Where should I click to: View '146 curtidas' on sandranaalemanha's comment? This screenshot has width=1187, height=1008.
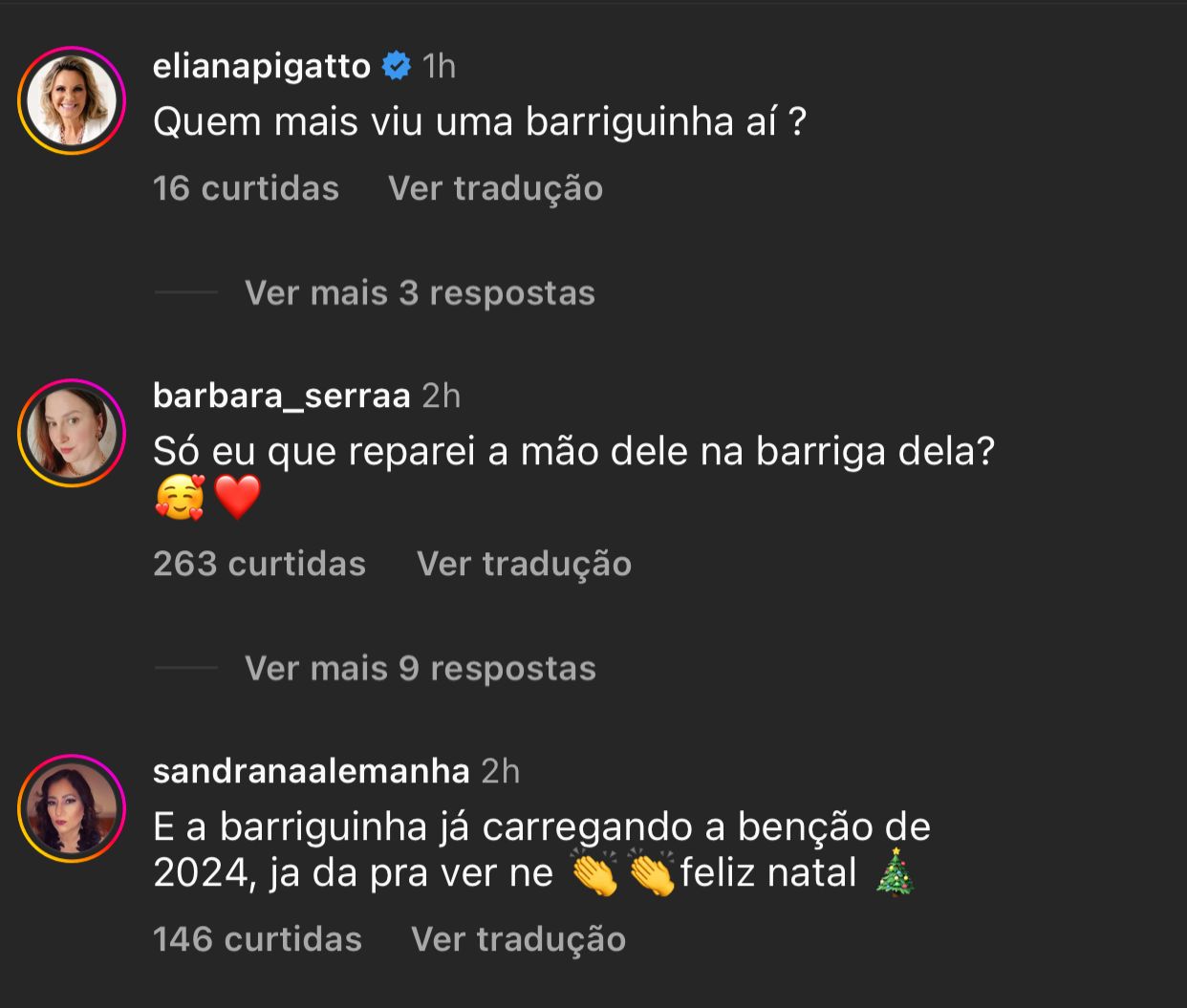257,939
